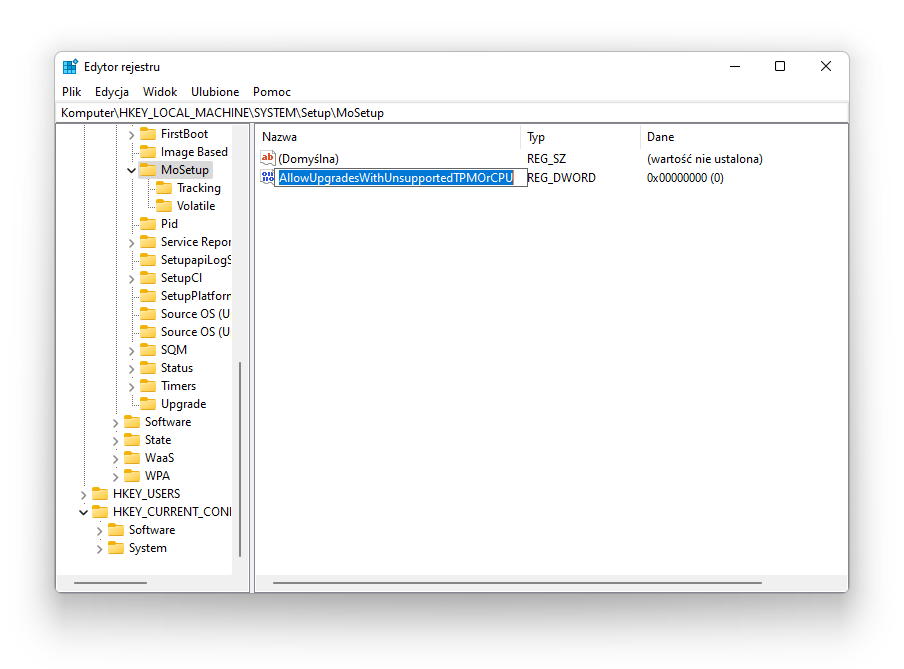Sort by the Nazwa column header
Image resolution: width=904 pixels, height=669 pixels.
tap(388, 137)
